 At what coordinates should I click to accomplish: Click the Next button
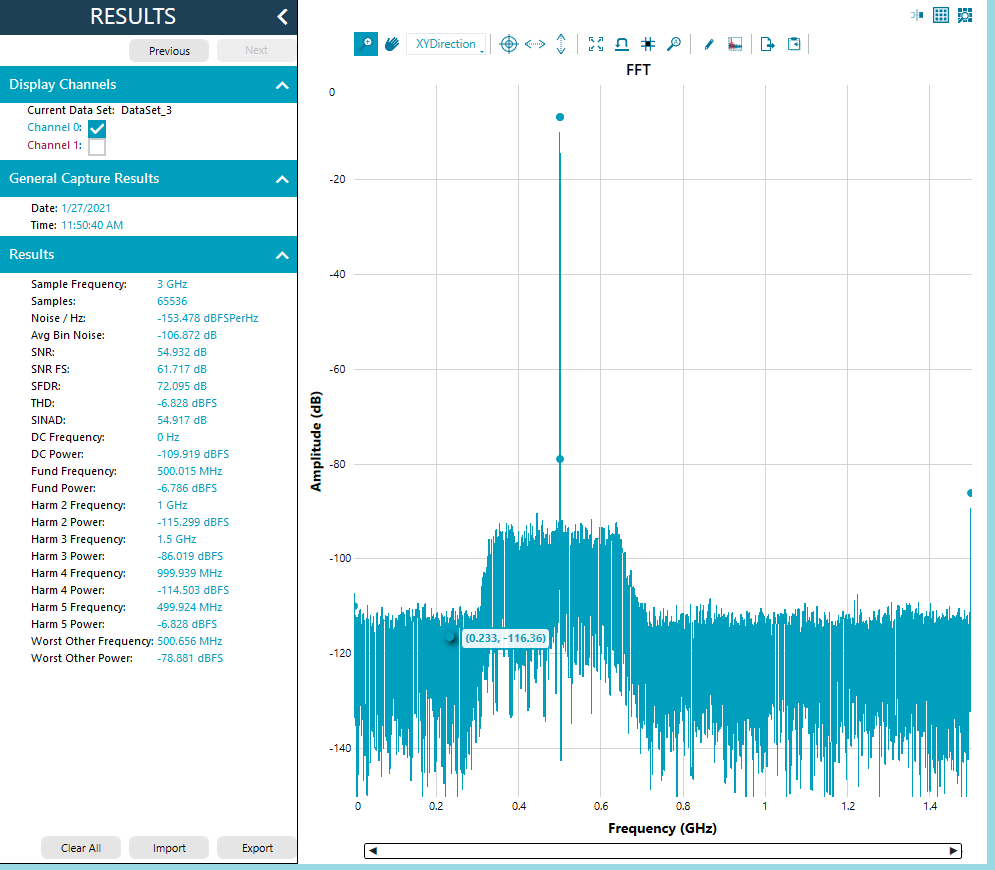pos(256,51)
